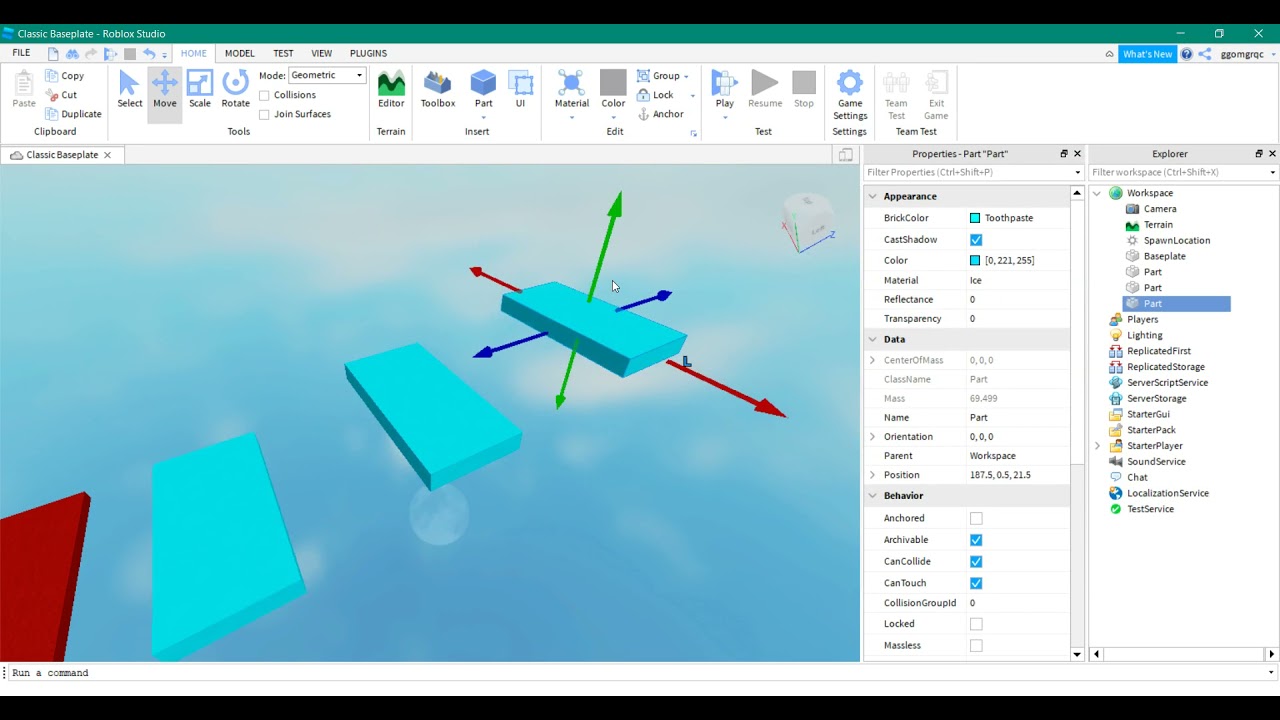Open the PLUGINS tab

(x=368, y=53)
